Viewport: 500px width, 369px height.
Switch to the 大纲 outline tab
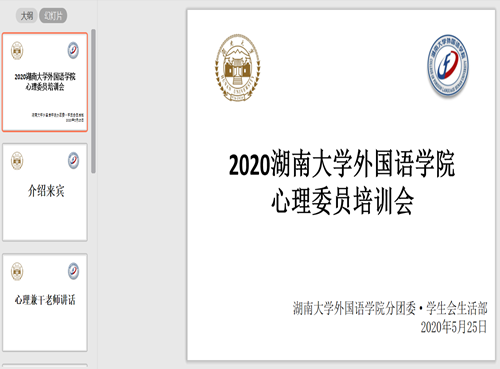pyautogui.click(x=27, y=16)
